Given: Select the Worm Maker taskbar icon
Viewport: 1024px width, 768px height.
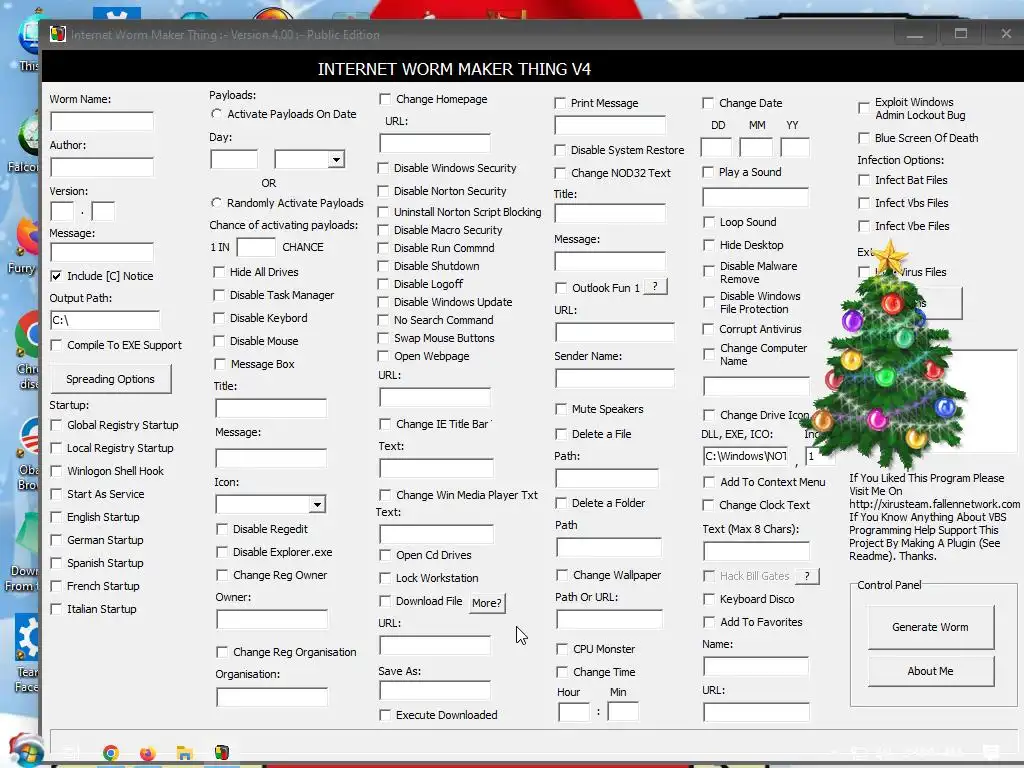Looking at the screenshot, I should pos(222,753).
